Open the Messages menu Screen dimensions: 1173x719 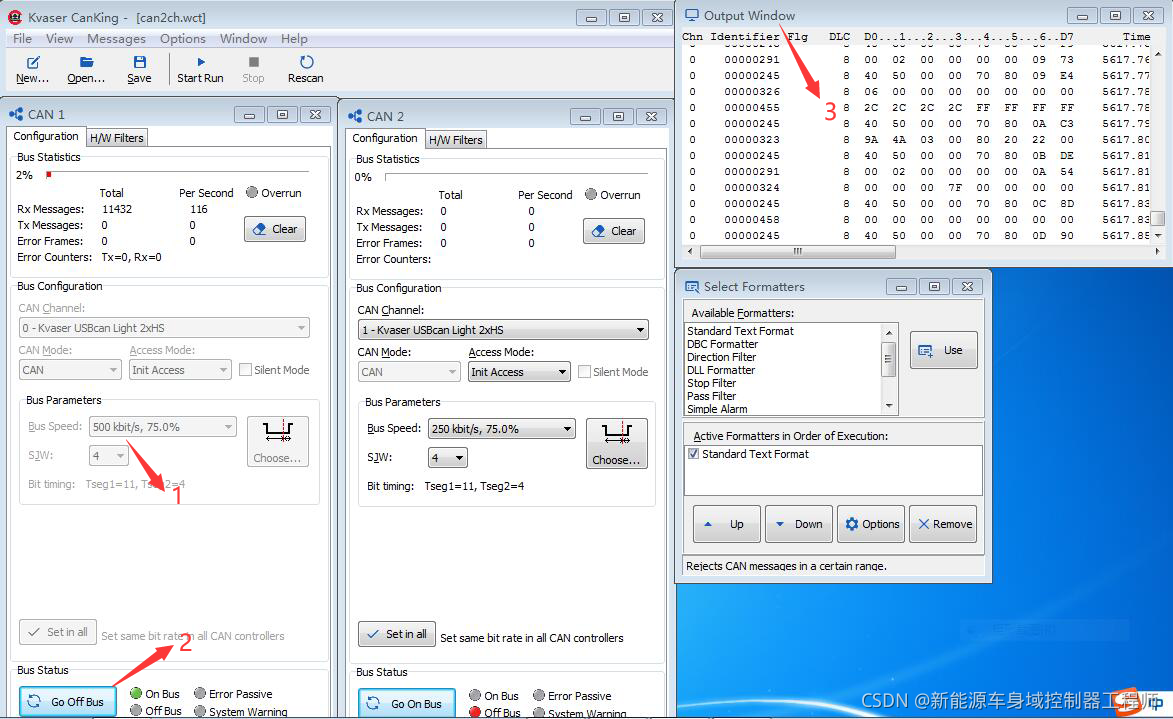click(x=116, y=39)
